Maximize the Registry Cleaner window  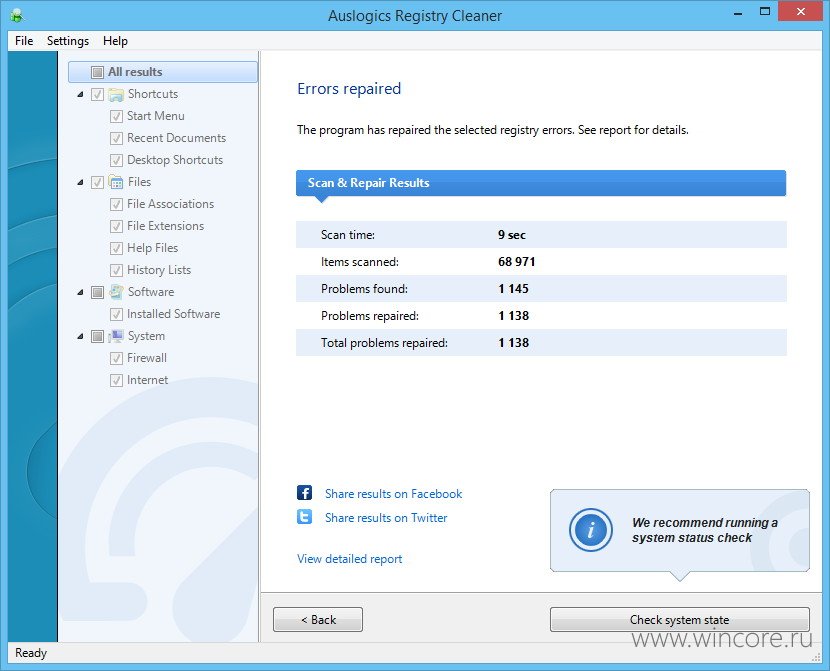pos(764,12)
